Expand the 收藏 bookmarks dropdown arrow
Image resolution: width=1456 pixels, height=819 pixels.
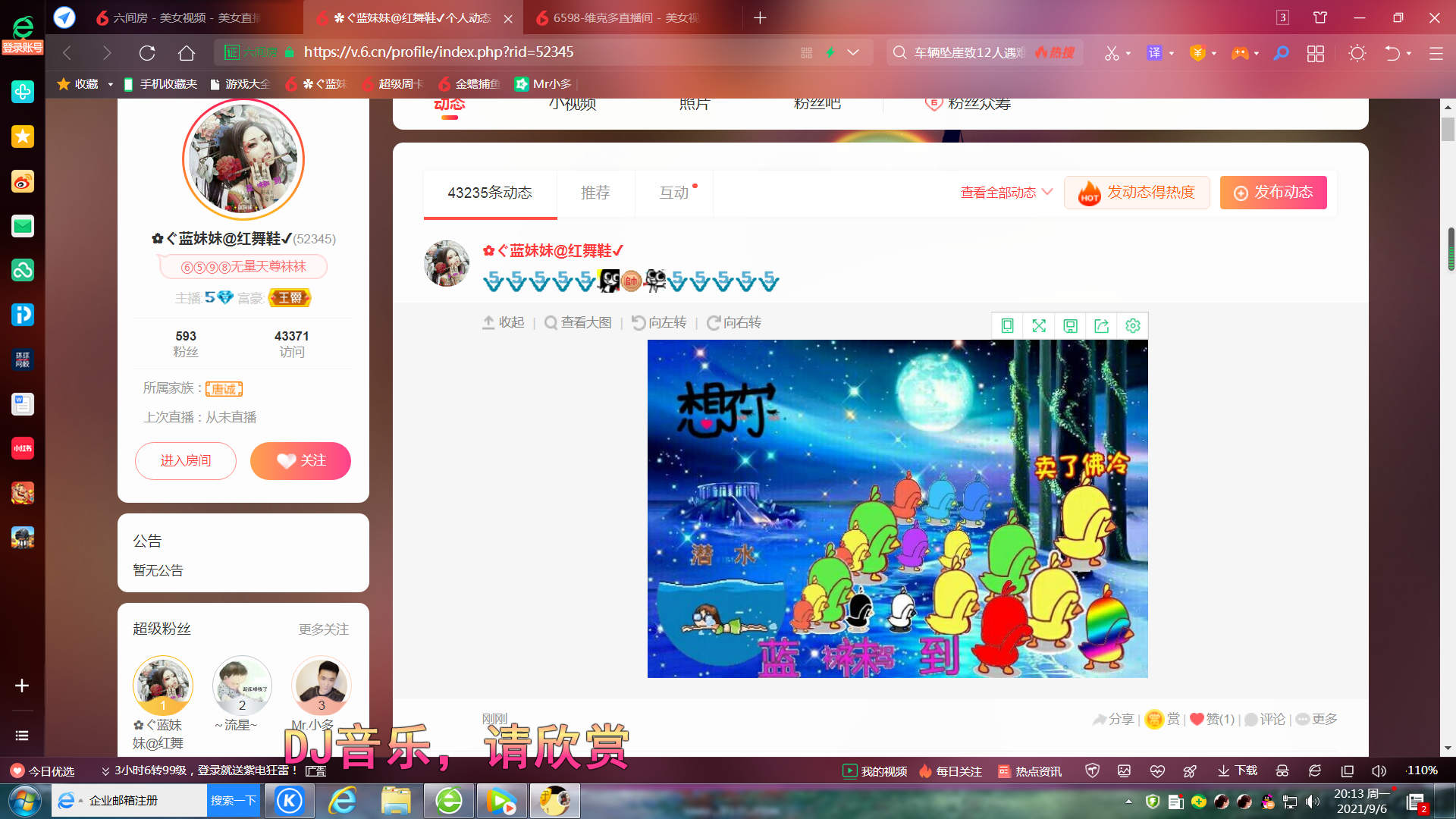pyautogui.click(x=110, y=84)
